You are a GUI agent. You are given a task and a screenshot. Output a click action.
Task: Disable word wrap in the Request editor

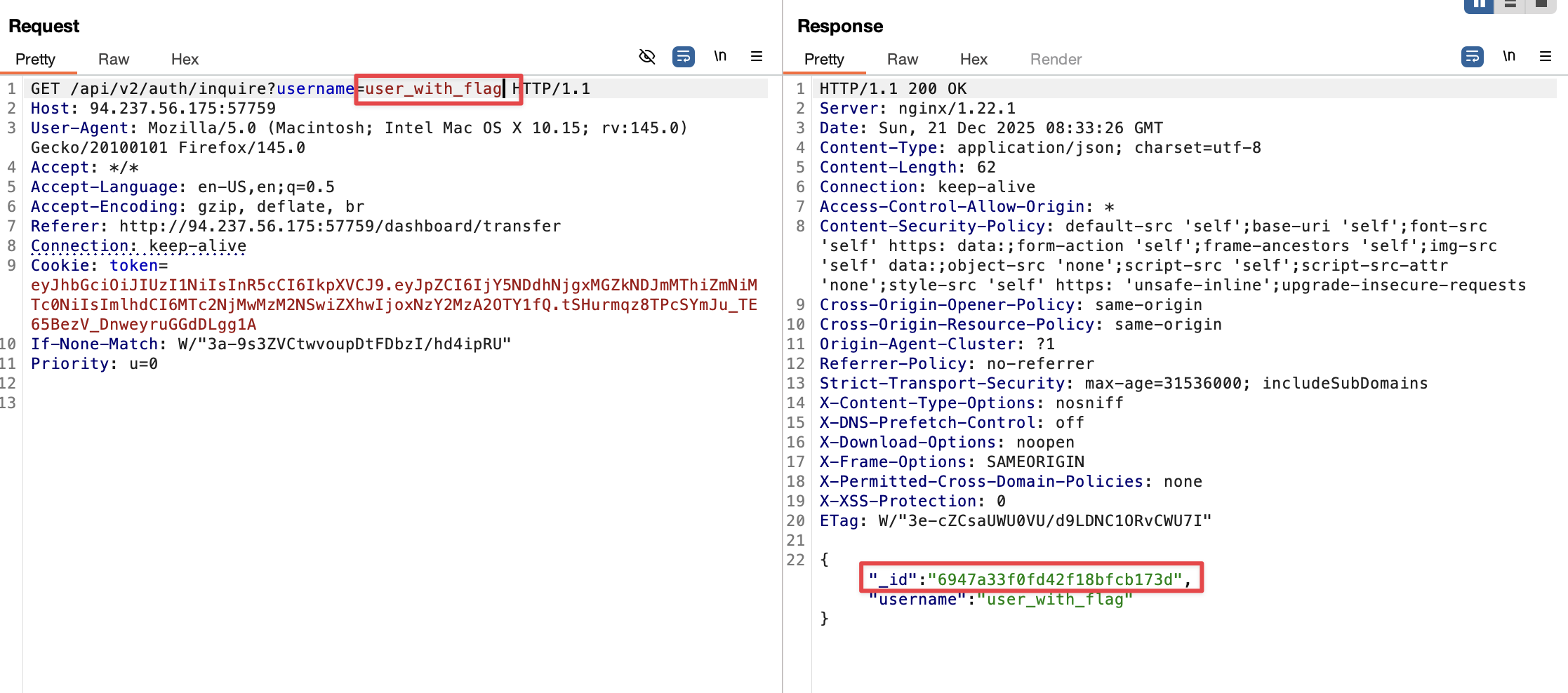pos(684,56)
